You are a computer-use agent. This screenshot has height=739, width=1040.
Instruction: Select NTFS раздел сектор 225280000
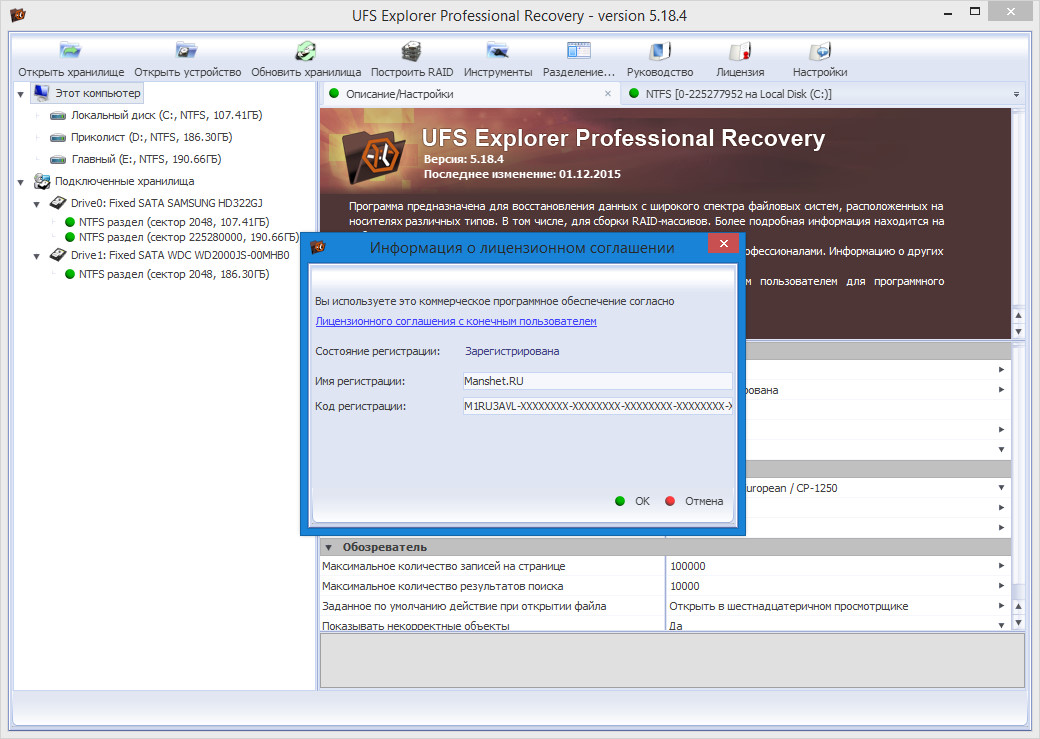(188, 237)
